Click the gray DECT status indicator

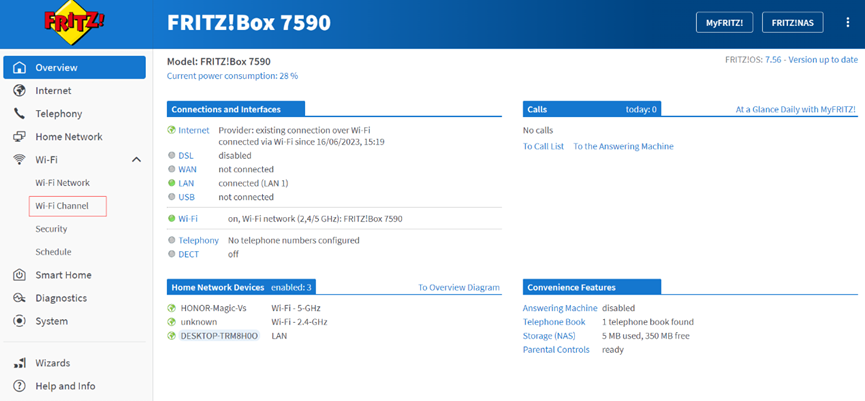point(172,254)
